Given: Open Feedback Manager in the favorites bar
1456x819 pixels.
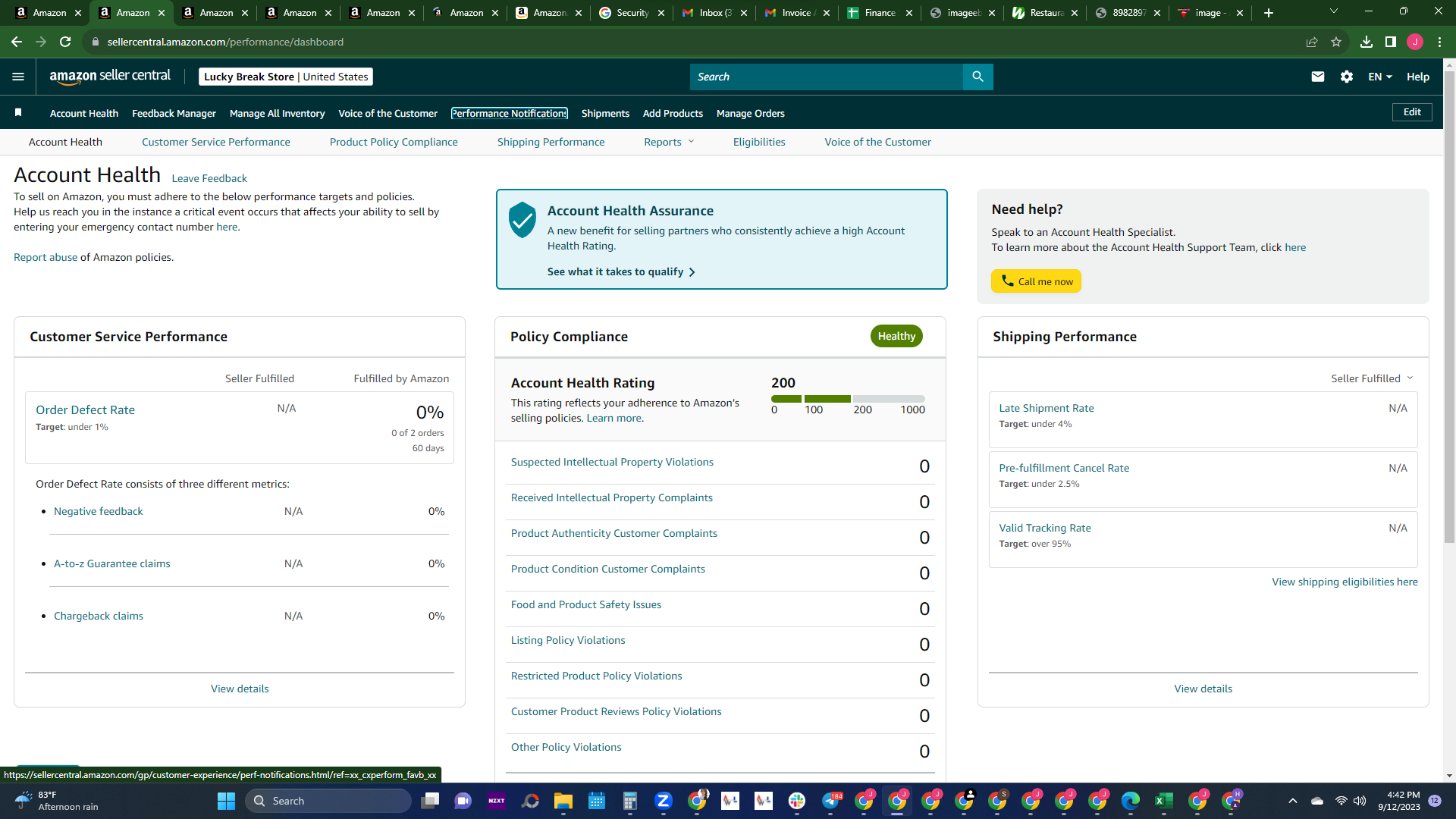Looking at the screenshot, I should tap(174, 113).
